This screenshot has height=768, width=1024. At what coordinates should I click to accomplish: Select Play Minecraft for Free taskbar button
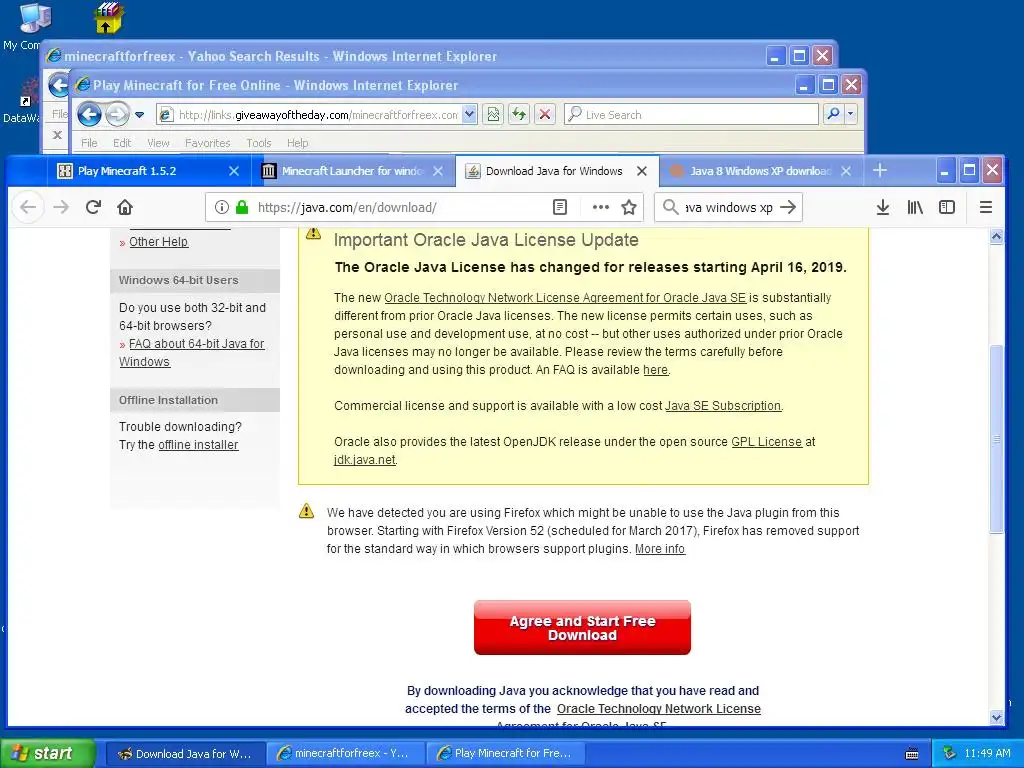[505, 754]
